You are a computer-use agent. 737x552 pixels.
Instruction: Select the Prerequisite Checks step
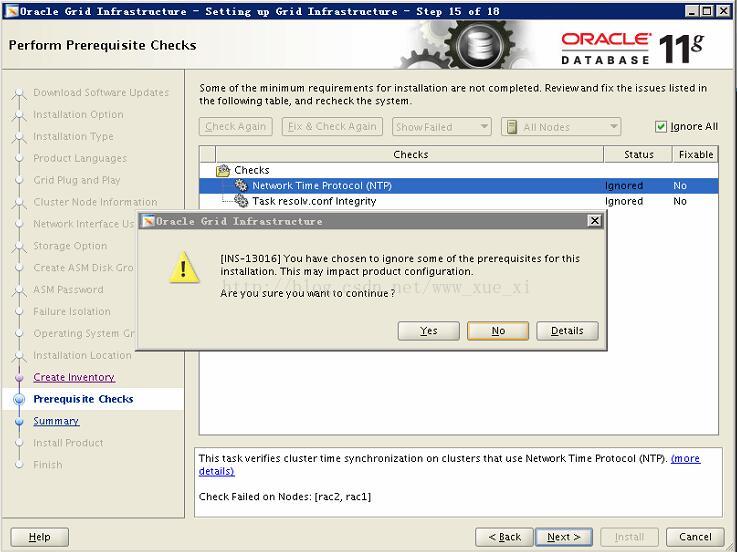[83, 399]
